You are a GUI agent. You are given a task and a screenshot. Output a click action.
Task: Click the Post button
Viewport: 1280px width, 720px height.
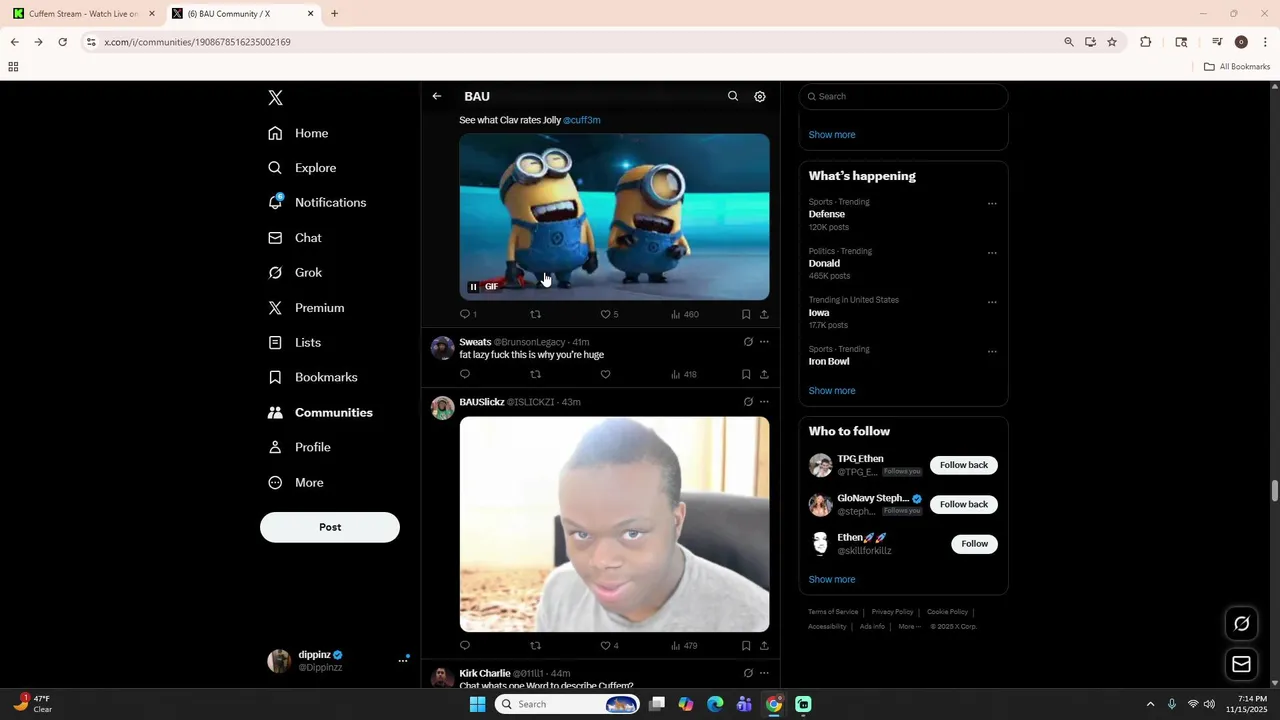pyautogui.click(x=330, y=527)
